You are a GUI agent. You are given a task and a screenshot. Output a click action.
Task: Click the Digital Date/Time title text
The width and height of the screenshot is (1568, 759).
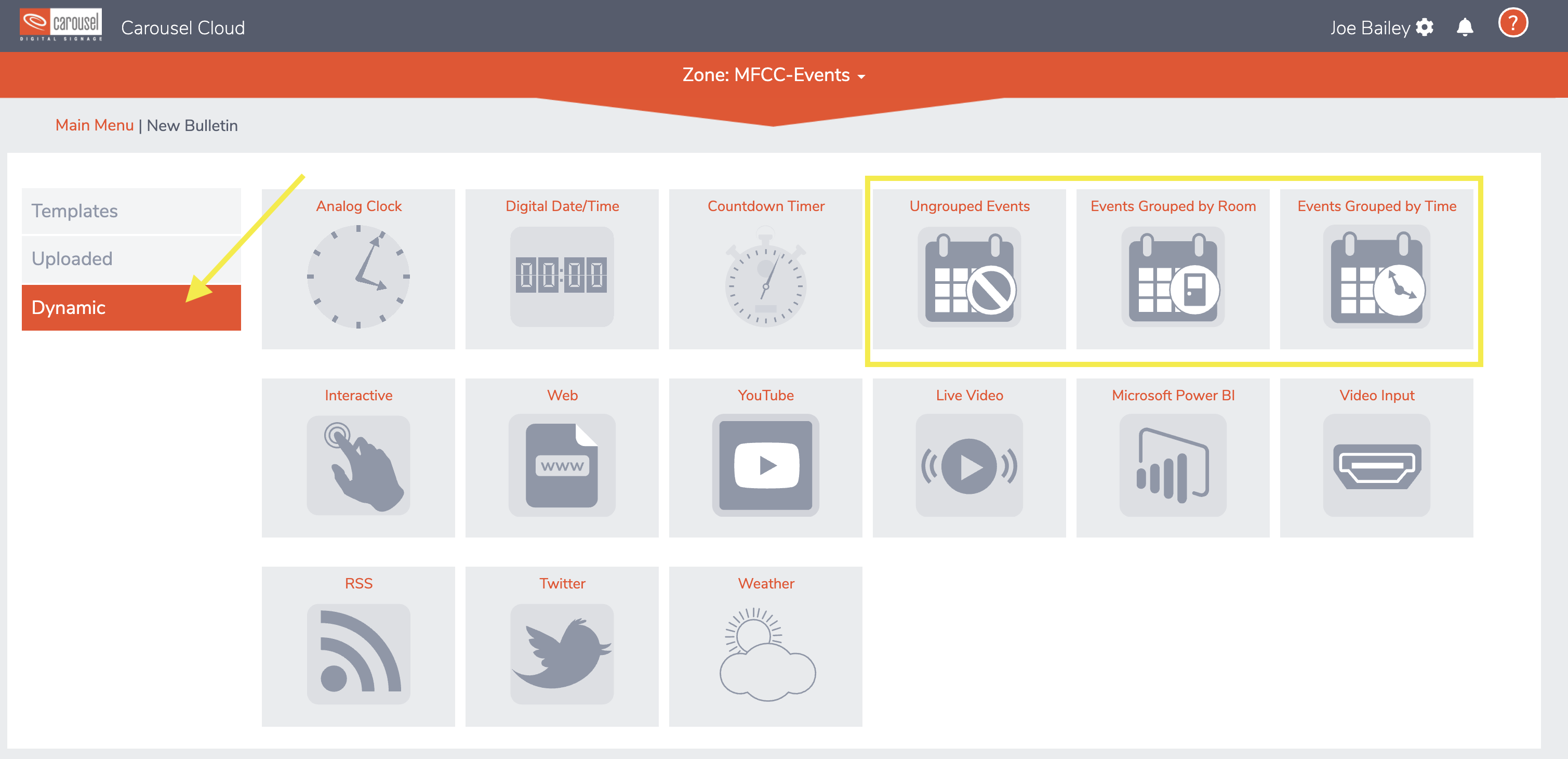tap(562, 206)
